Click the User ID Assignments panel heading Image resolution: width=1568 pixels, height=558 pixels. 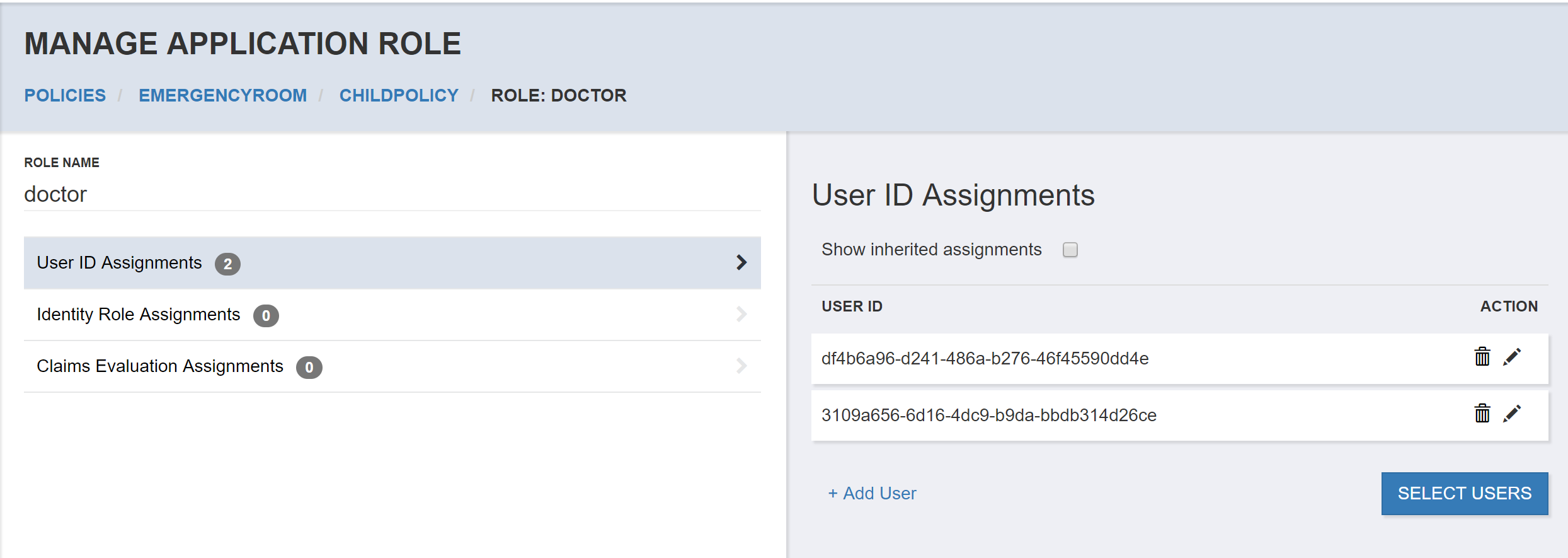tap(953, 195)
